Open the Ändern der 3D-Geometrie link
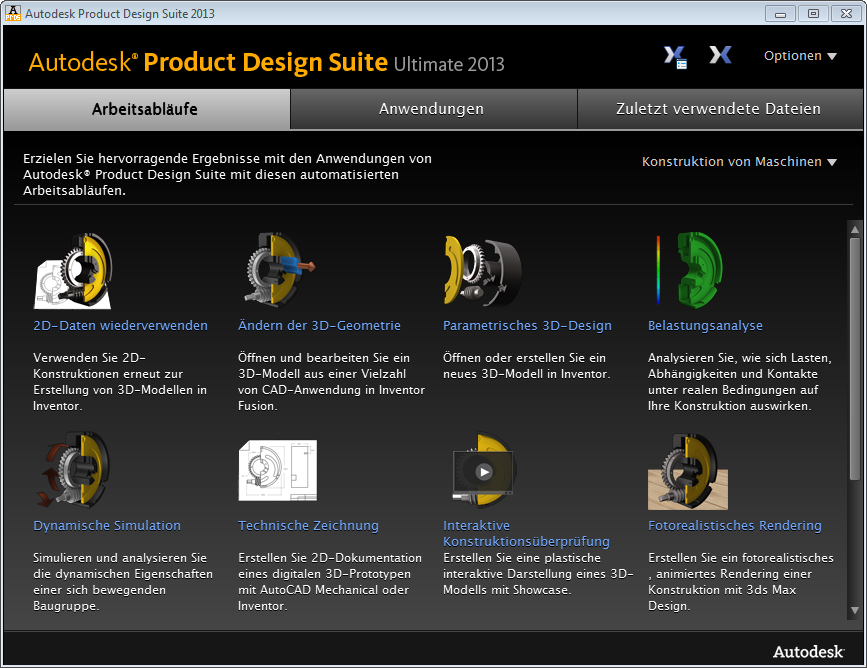Screen dimensions: 867x668 (319, 325)
